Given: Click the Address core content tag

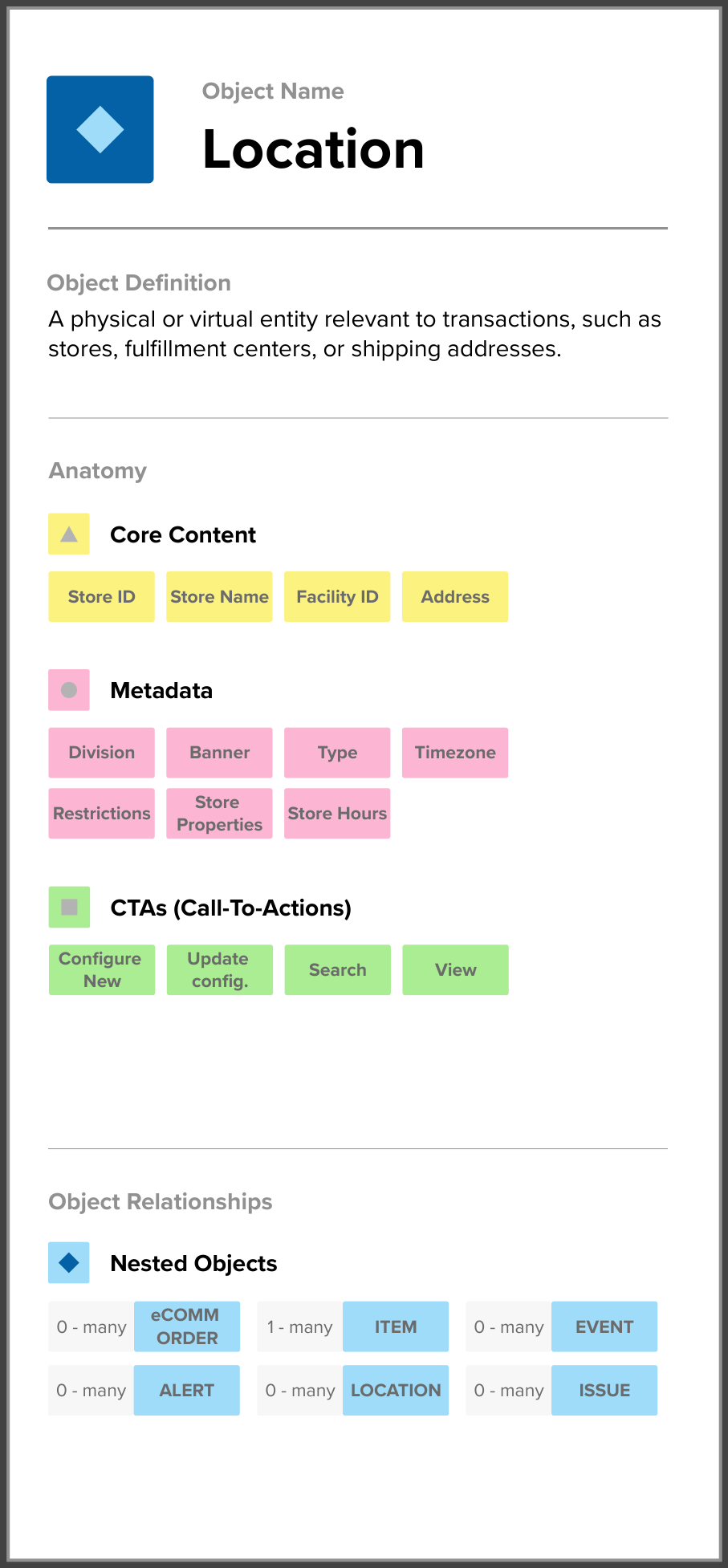Looking at the screenshot, I should [x=455, y=597].
